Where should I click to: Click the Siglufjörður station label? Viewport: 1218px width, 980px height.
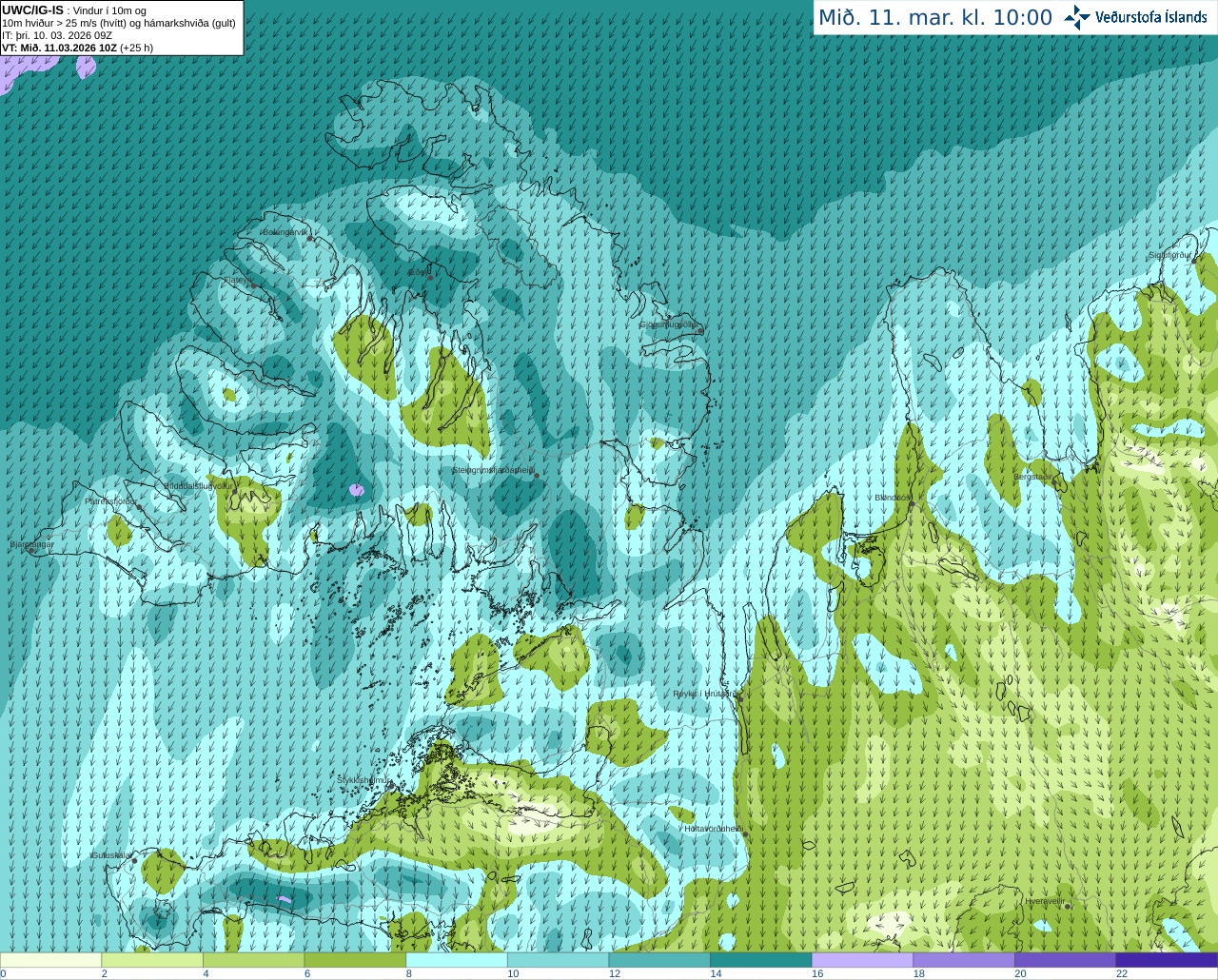pos(1169,255)
